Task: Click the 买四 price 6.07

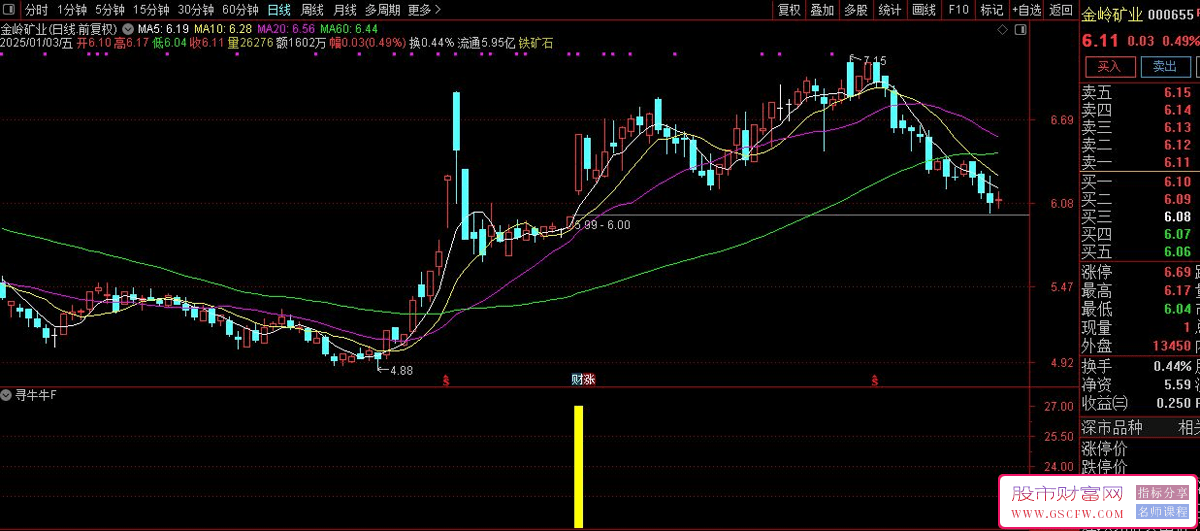Action: (x=1177, y=234)
